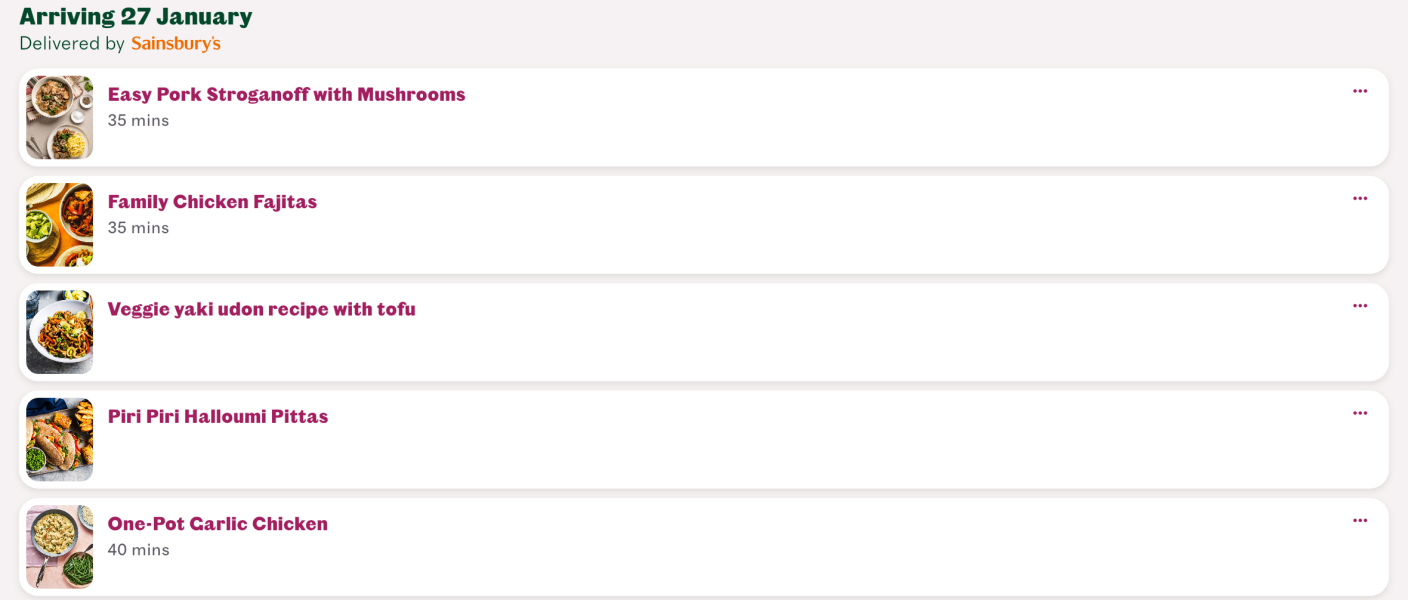View the Piri Piri Halloumi Pittas title link
Image resolution: width=1408 pixels, height=600 pixels.
click(x=218, y=417)
